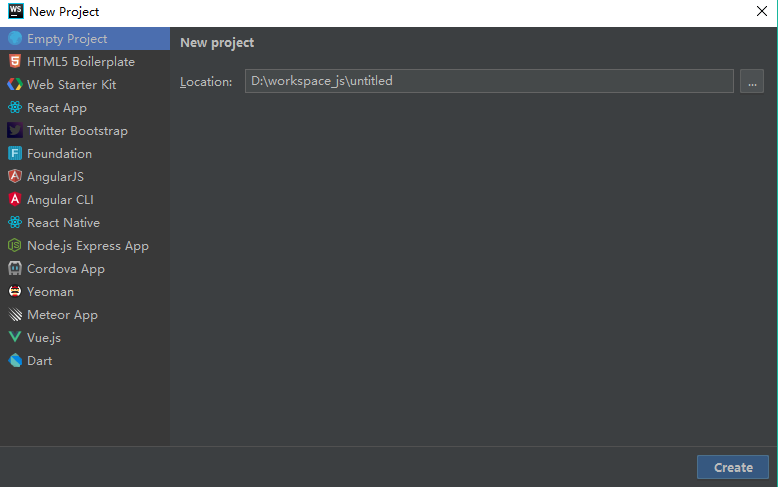The image size is (778, 487).
Task: Select Angular CLI project type
Action: click(x=60, y=200)
